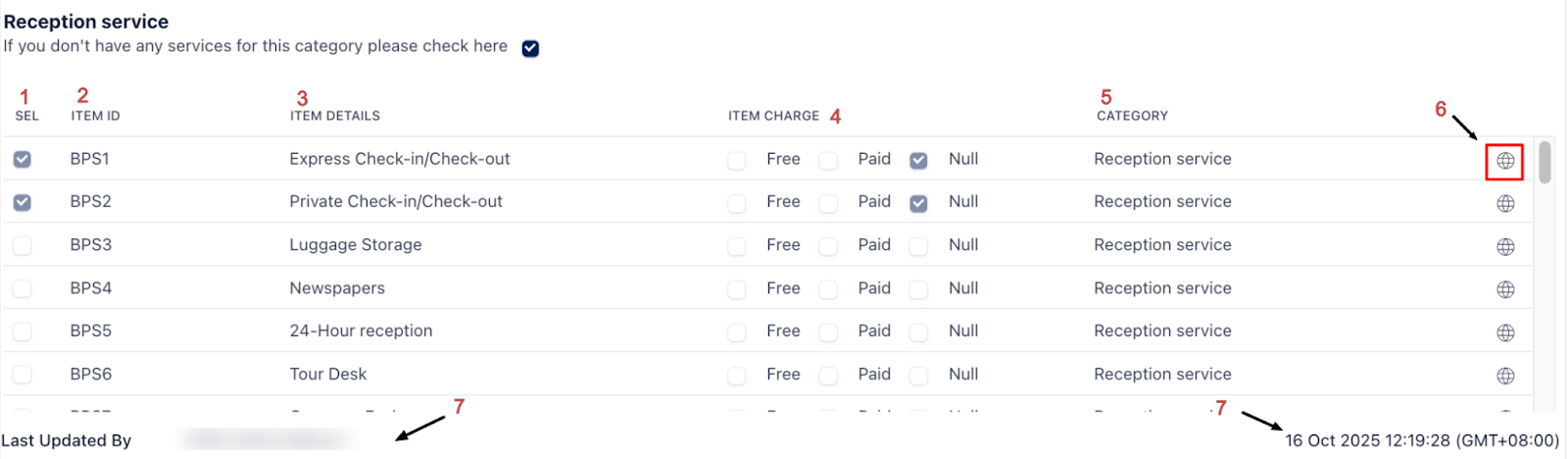
Task: Open the globe icon in the BPS2 row
Action: (x=1505, y=204)
